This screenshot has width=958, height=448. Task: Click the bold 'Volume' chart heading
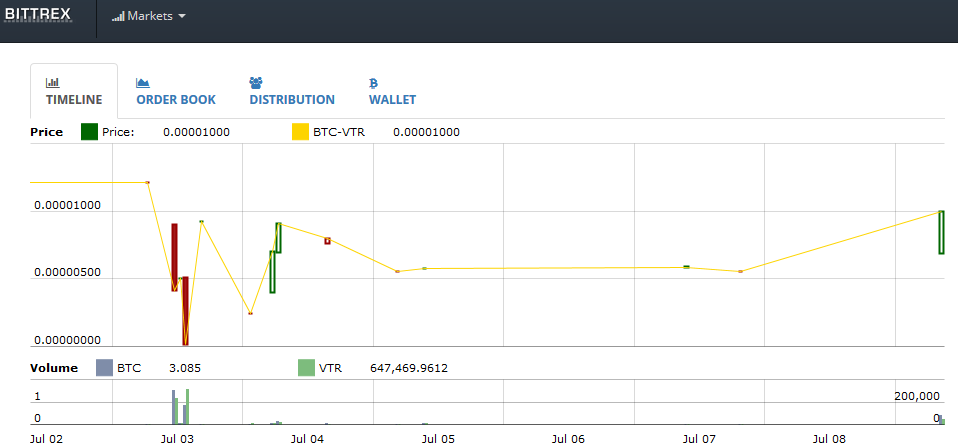(x=54, y=368)
